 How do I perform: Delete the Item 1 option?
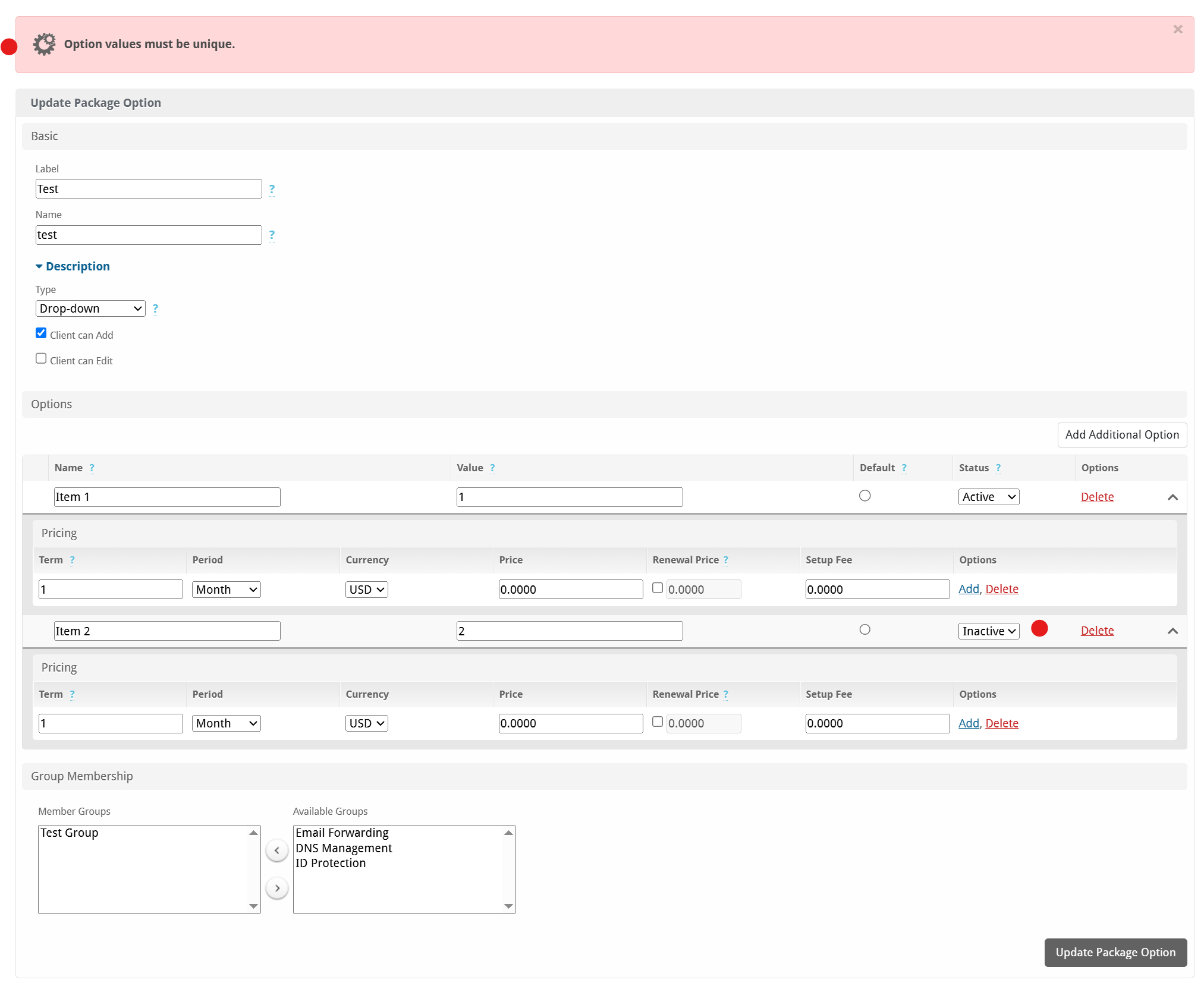(x=1097, y=497)
